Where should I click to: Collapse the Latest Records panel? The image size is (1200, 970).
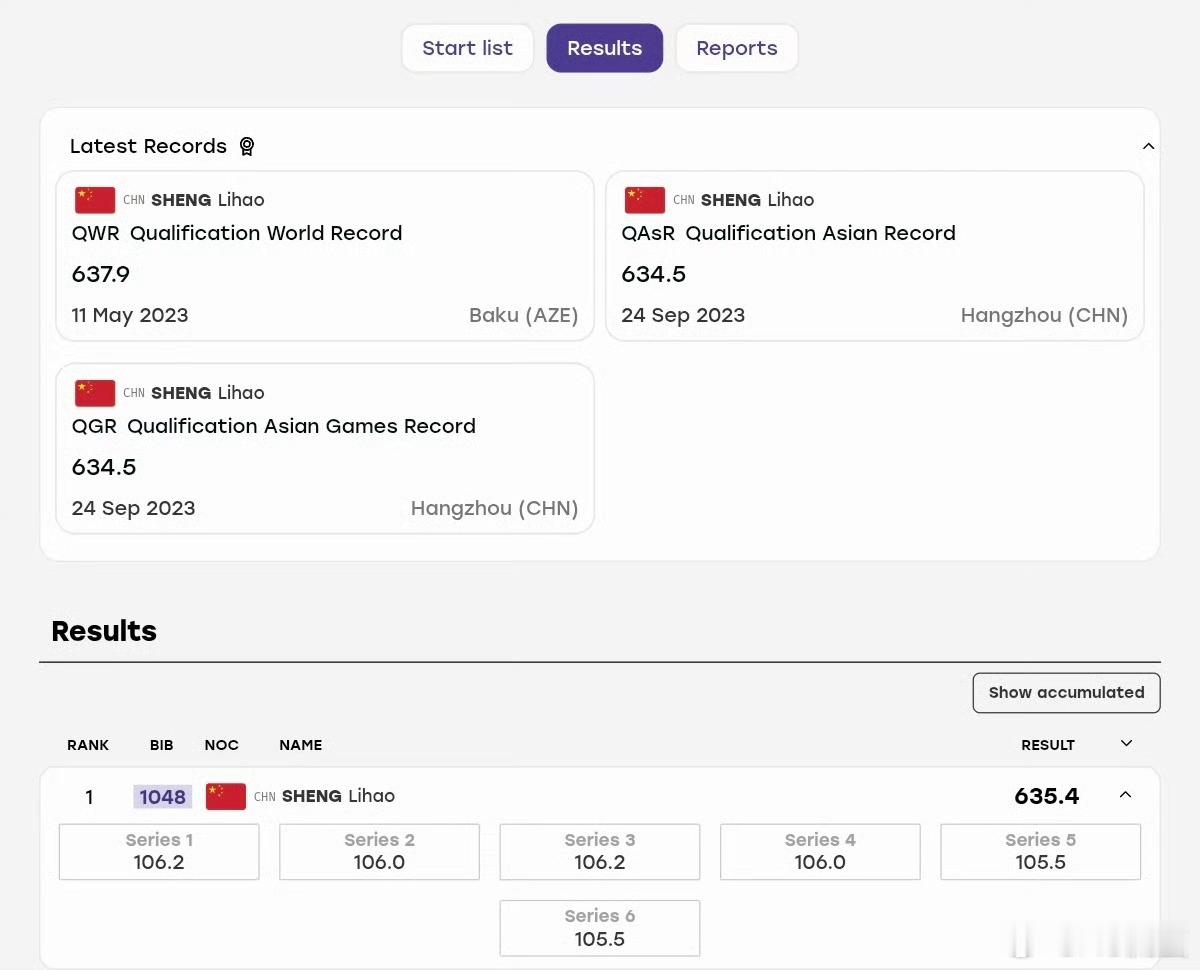[1148, 146]
